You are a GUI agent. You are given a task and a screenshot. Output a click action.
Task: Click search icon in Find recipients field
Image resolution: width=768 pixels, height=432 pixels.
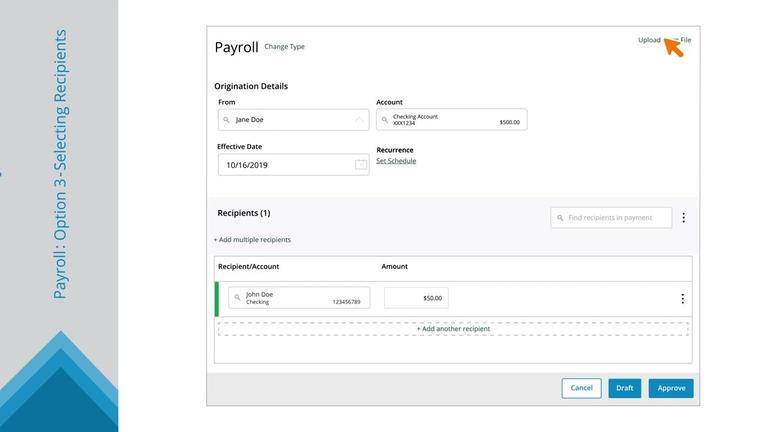point(560,217)
